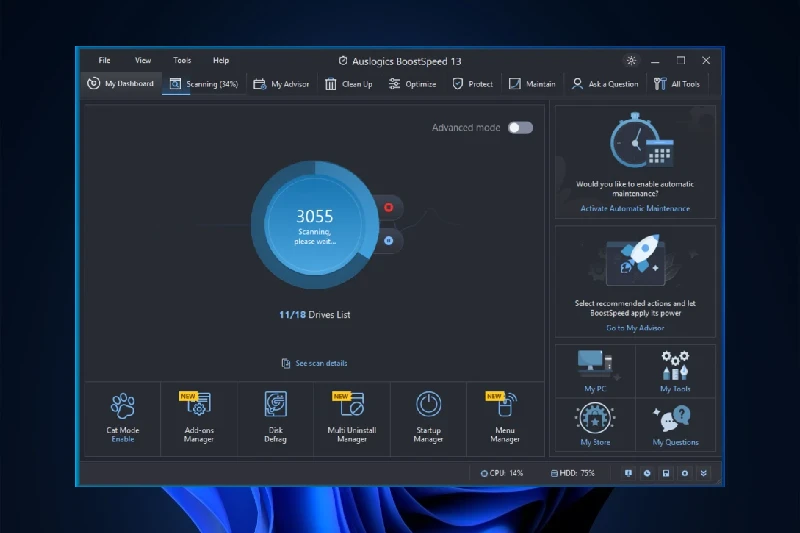The image size is (800, 533).
Task: Click the Auslogics BoostSpeed 13 title icon
Action: [343, 61]
